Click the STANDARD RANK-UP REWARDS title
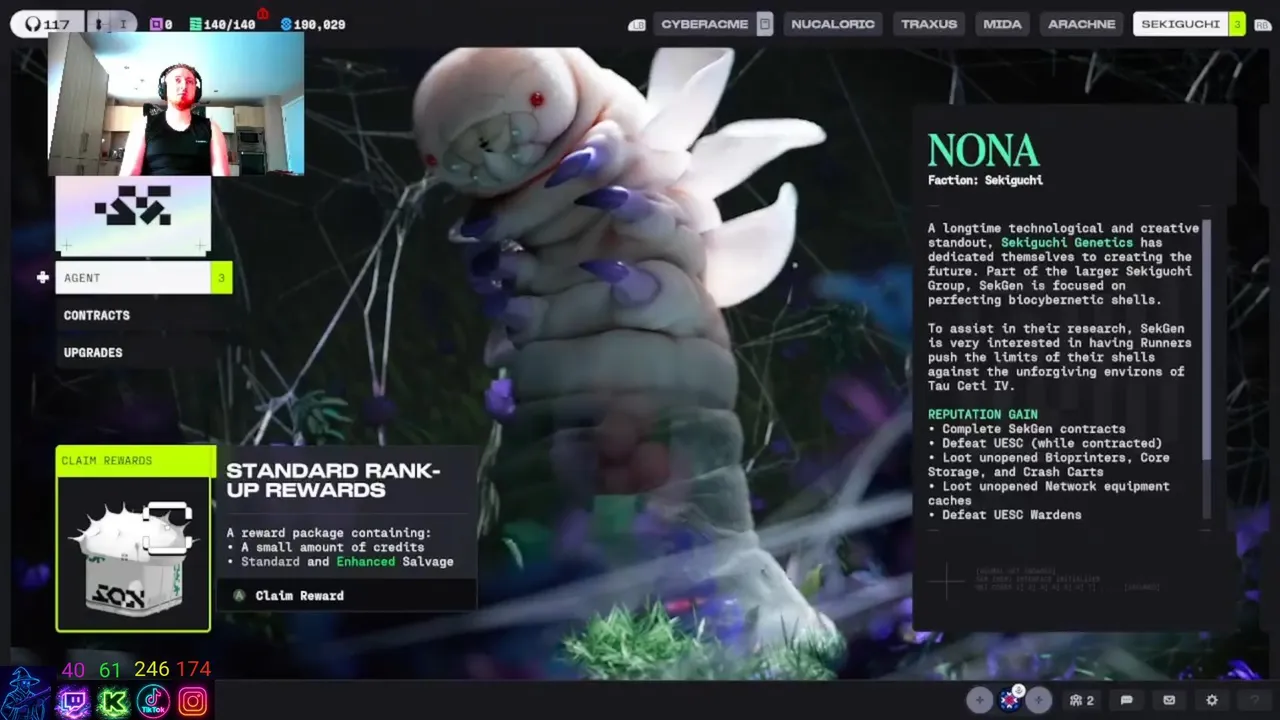 [x=333, y=480]
